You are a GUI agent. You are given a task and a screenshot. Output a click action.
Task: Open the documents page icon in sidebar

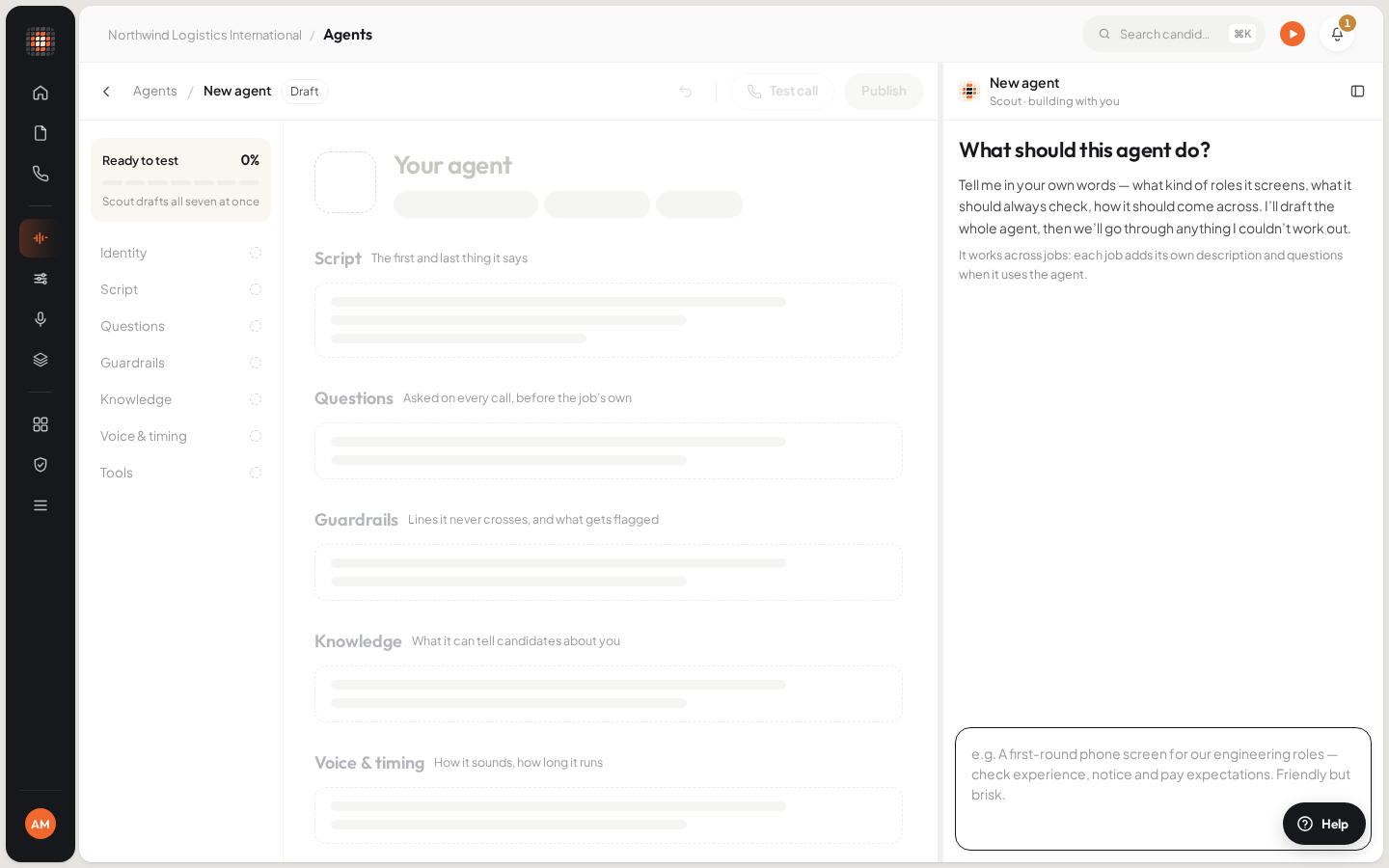pyautogui.click(x=41, y=133)
